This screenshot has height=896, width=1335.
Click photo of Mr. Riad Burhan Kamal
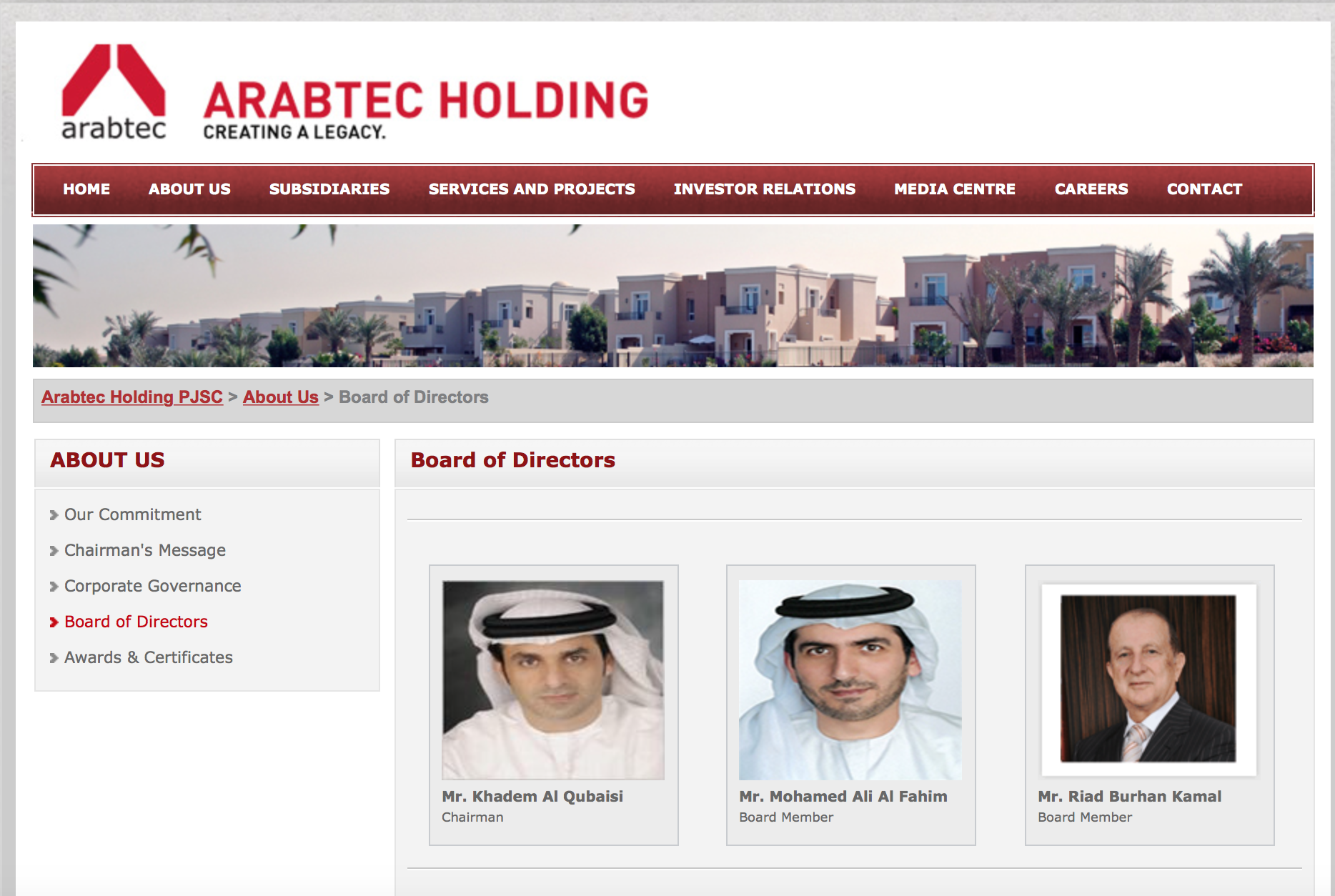pyautogui.click(x=1148, y=680)
